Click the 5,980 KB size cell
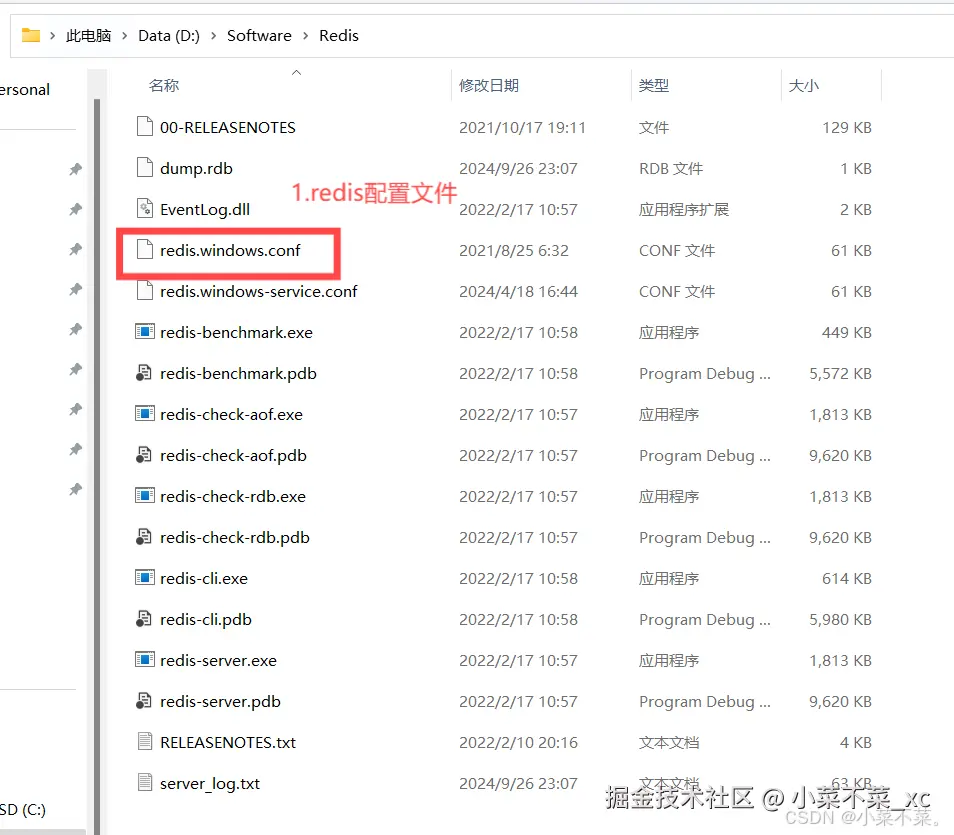 click(x=840, y=620)
